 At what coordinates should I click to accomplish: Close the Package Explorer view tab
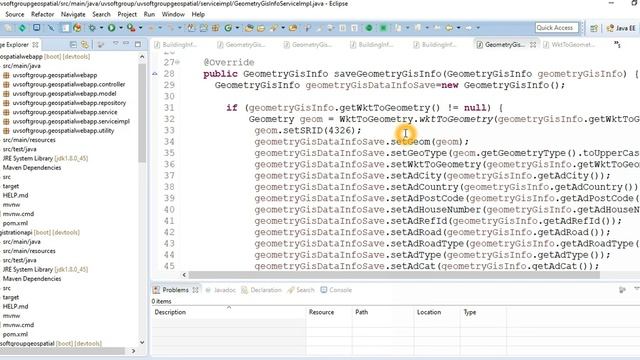coord(36,44)
